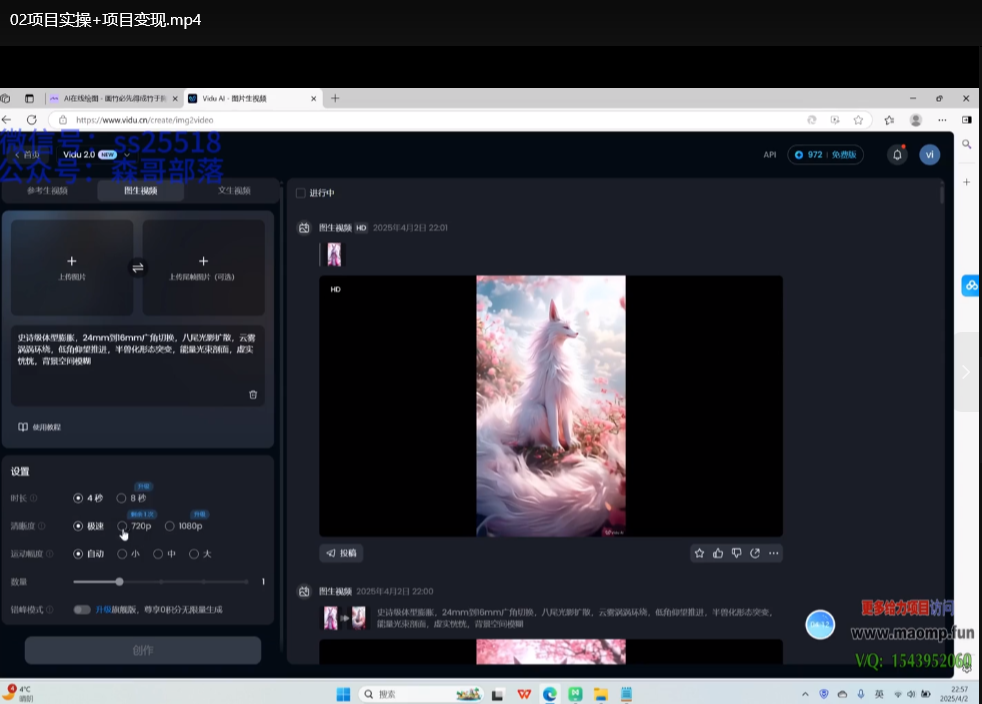Screen dimensions: 982x704
Task: Click the Windows taskbar search box
Action: [421, 694]
